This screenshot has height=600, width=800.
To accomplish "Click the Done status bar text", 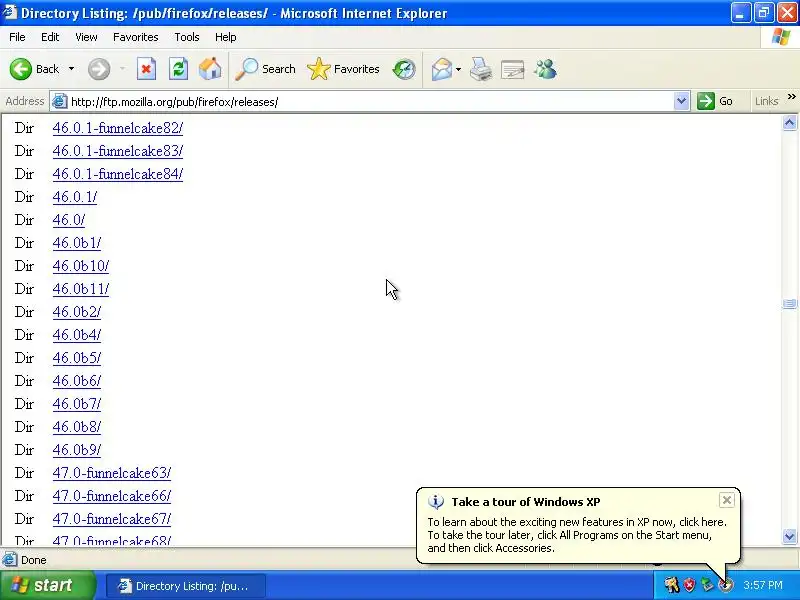I will pyautogui.click(x=34, y=560).
